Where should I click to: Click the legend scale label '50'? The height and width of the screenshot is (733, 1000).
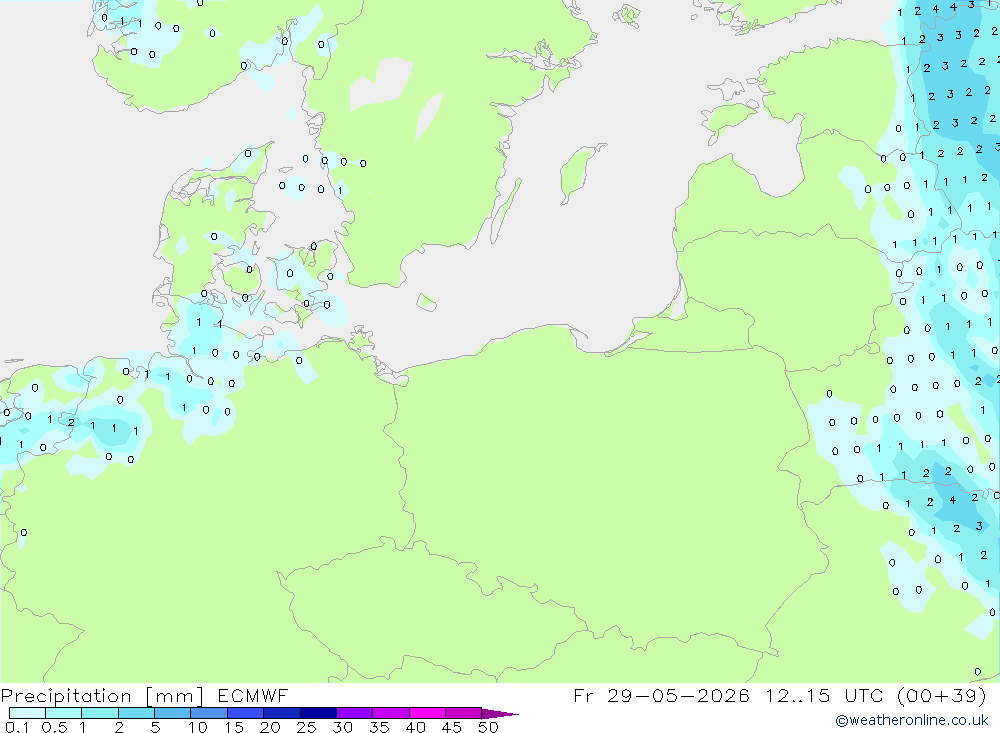489,727
